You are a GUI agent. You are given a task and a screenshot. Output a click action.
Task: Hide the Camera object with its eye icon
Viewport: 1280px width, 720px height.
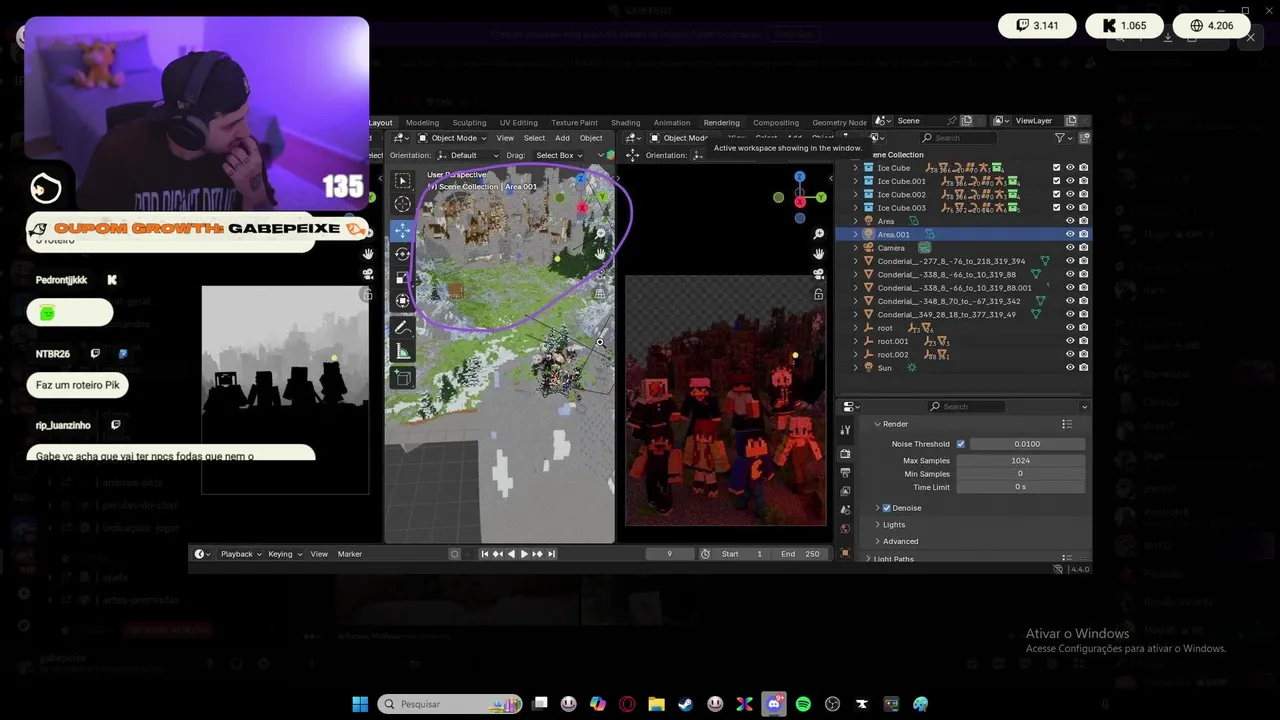click(1070, 248)
